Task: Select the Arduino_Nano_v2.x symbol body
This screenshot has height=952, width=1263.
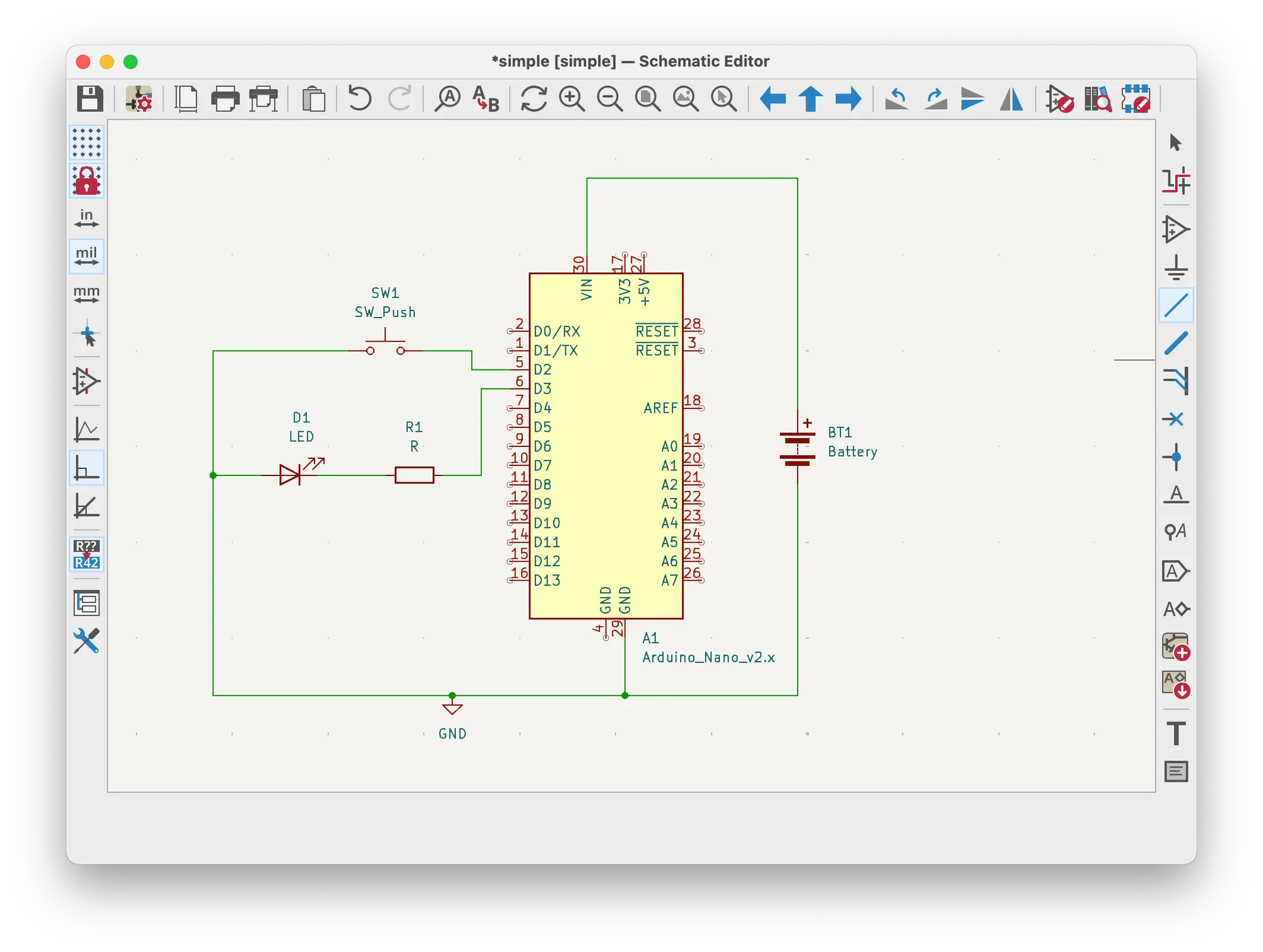Action: point(606,446)
